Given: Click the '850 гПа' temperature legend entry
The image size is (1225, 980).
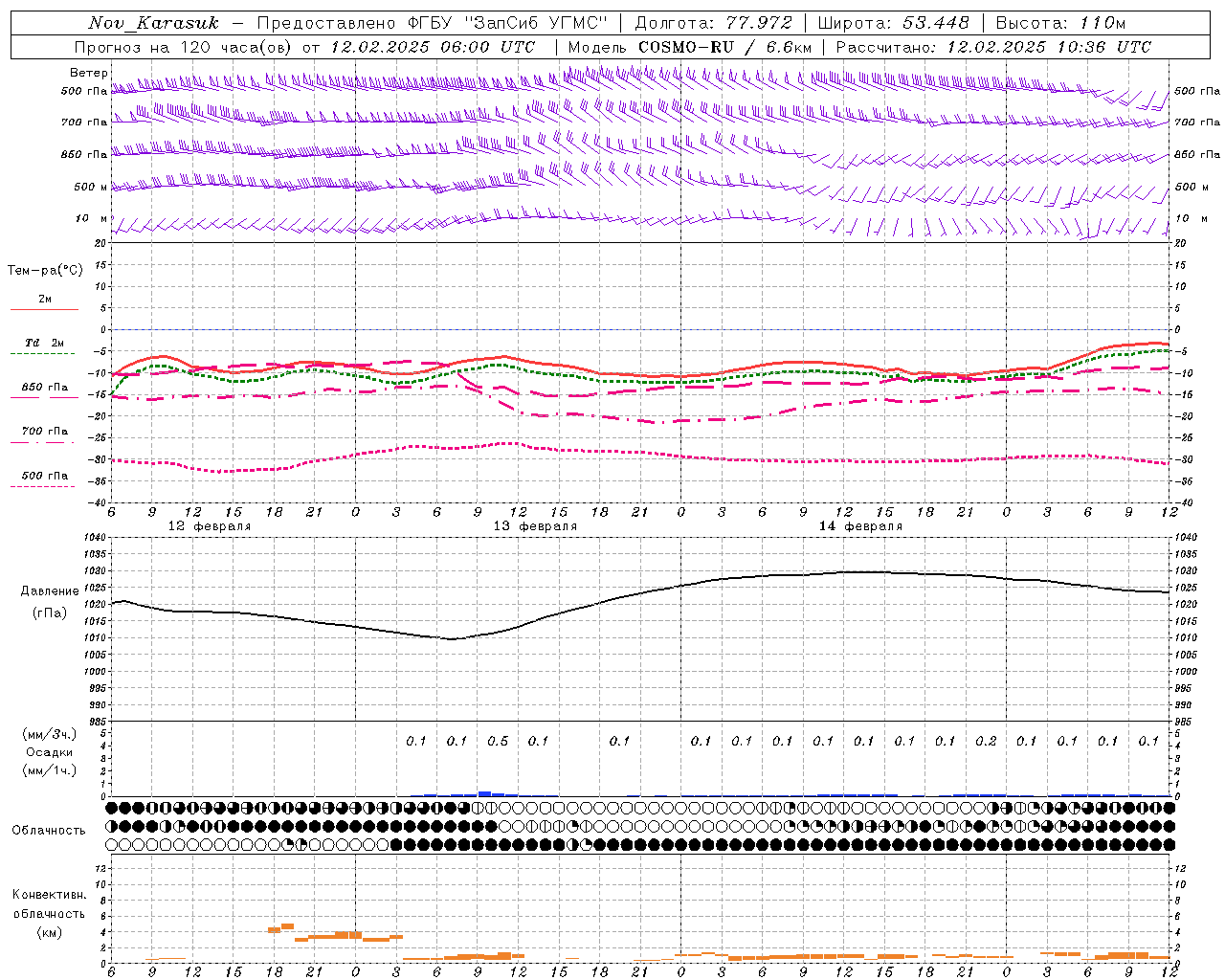Looking at the screenshot, I should pyautogui.click(x=45, y=388).
